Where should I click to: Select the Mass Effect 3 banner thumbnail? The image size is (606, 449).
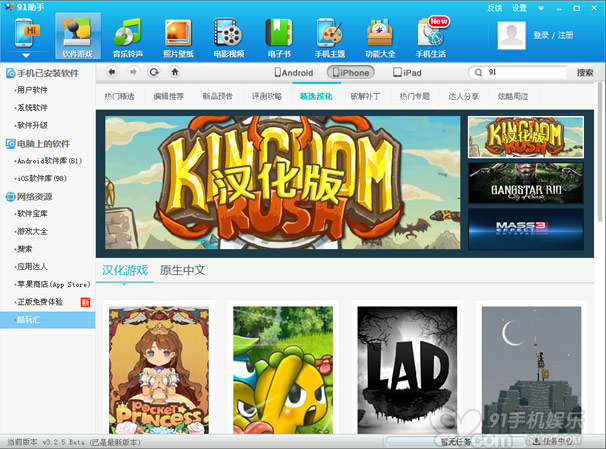(526, 229)
